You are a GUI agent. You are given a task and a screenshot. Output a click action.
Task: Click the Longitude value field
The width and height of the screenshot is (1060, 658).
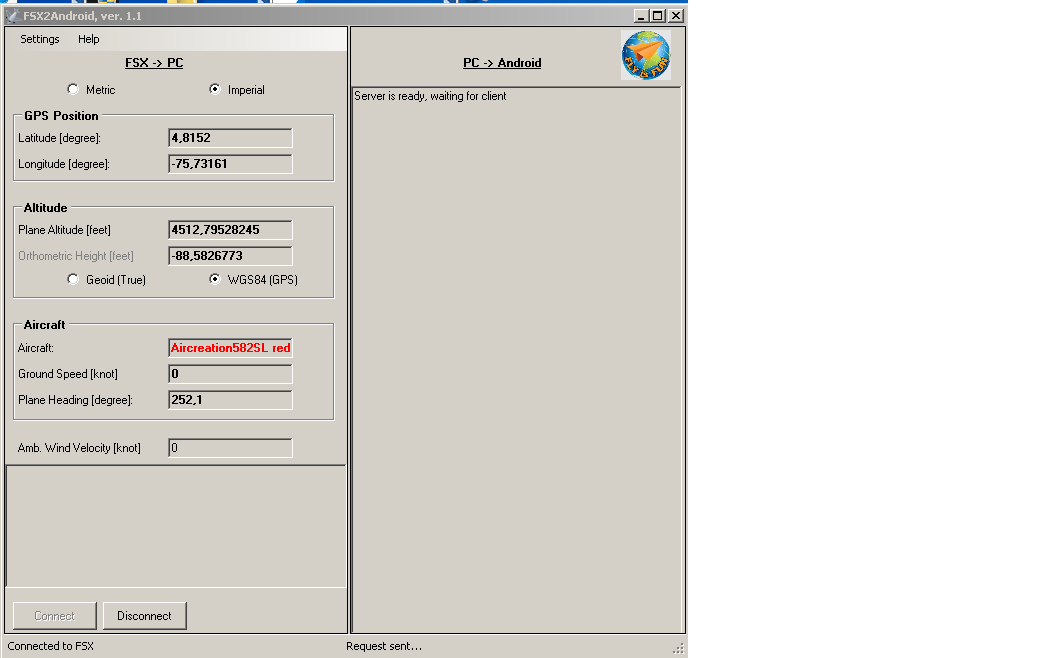[231, 164]
